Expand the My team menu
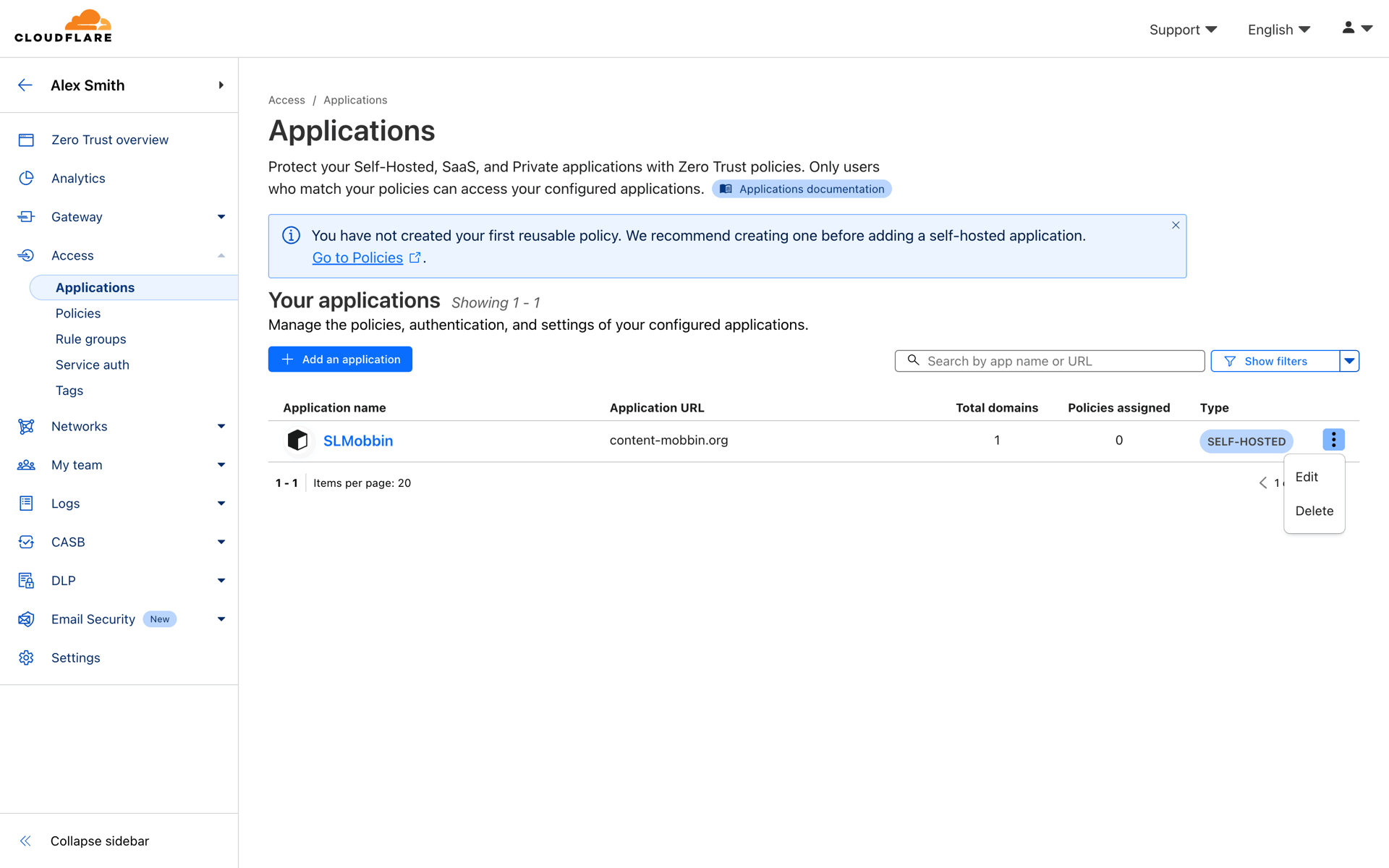This screenshot has height=868, width=1389. (221, 465)
